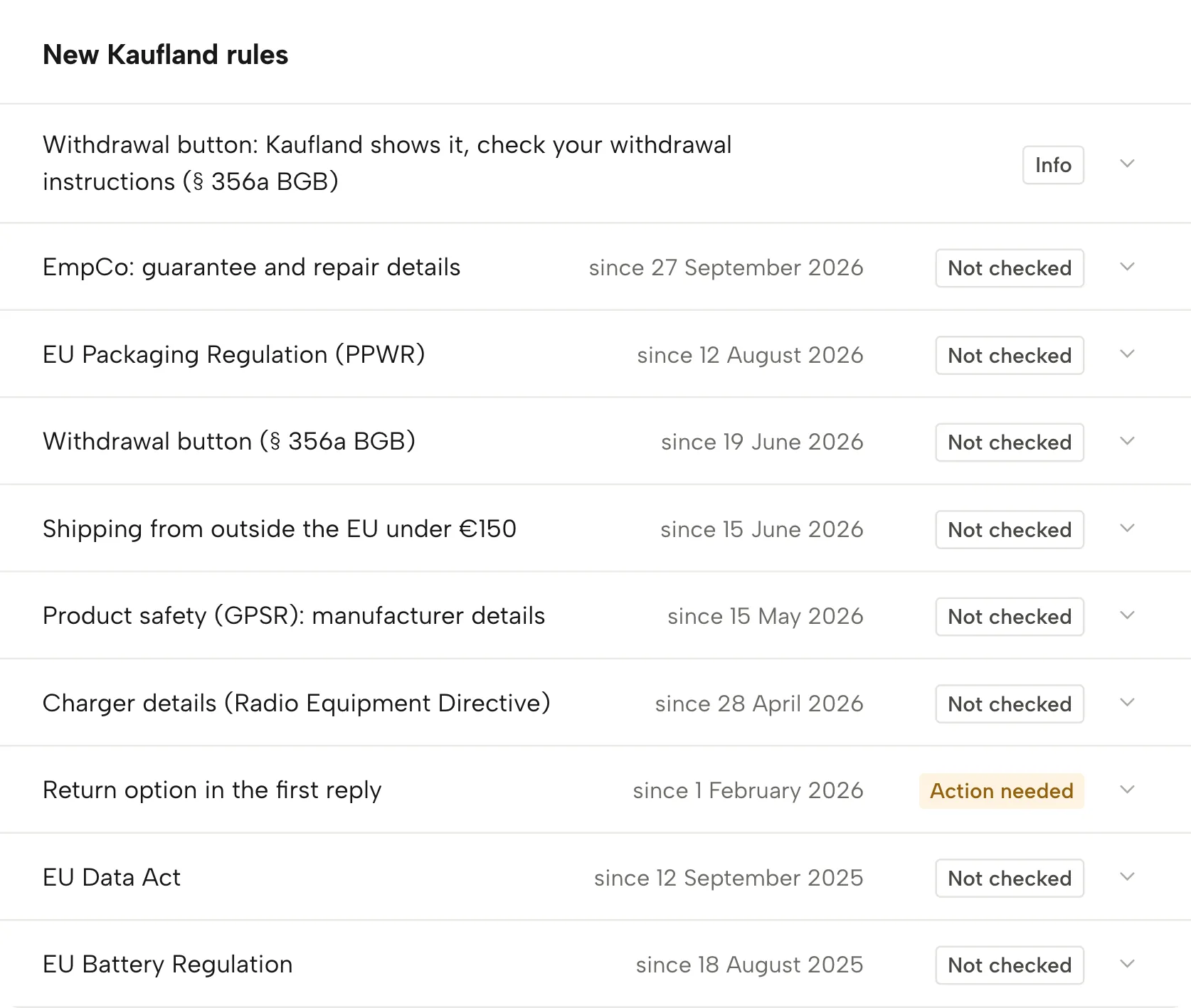Image resolution: width=1191 pixels, height=1008 pixels.
Task: Open 'Product safety (GPSR): manufacturer details'
Action: (x=294, y=616)
